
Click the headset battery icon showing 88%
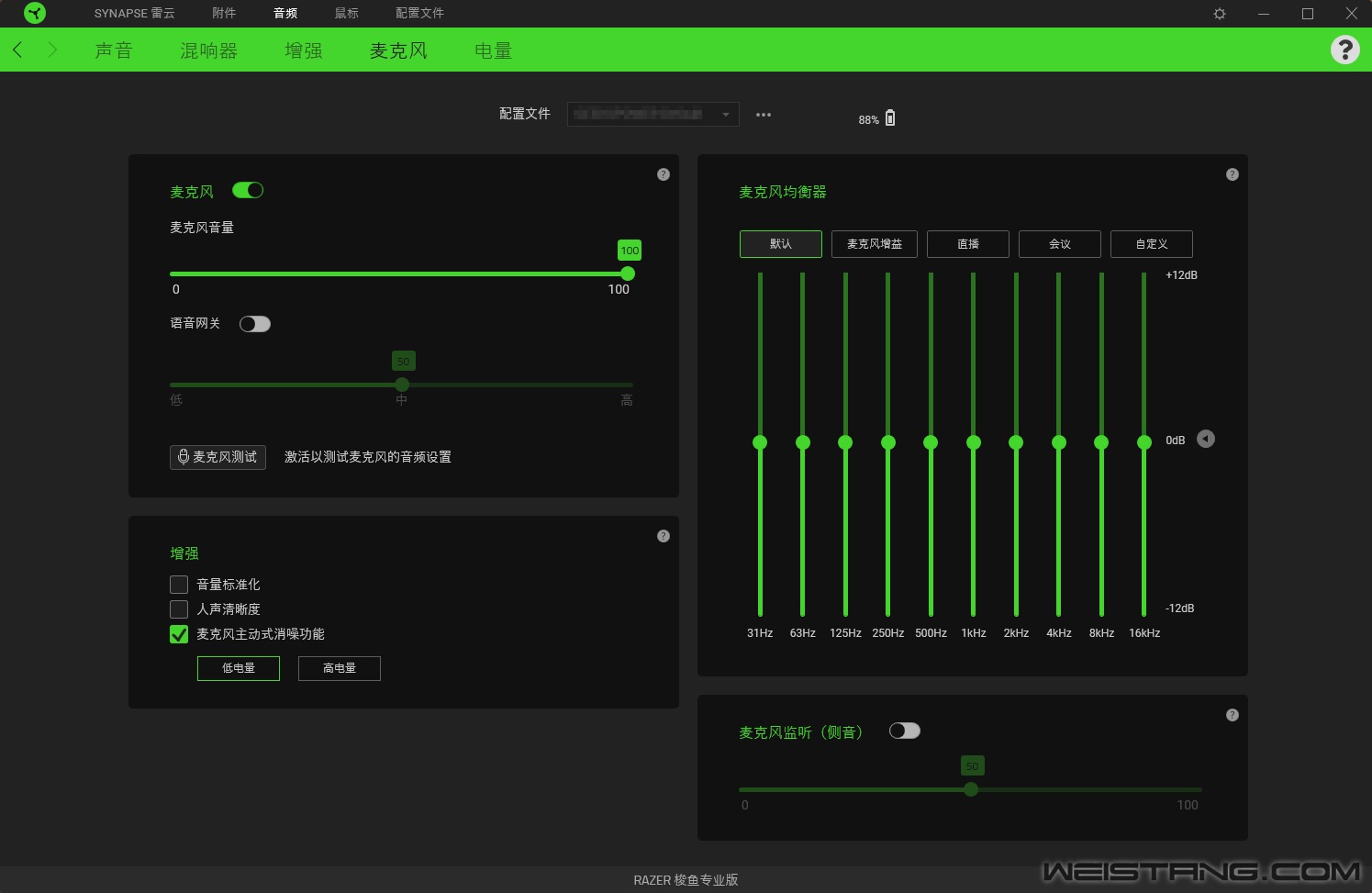889,118
